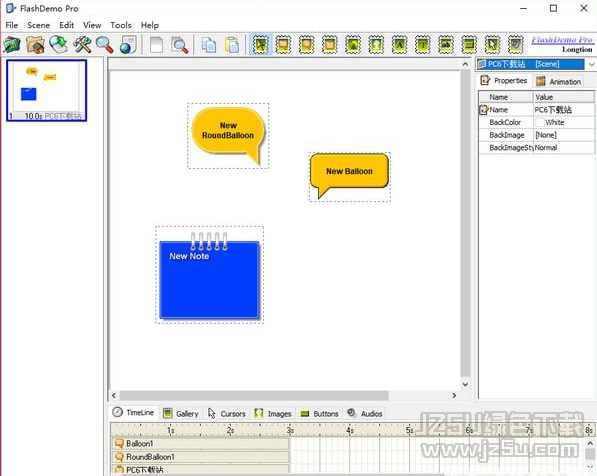Click the globe-with-page export icon

click(128, 45)
